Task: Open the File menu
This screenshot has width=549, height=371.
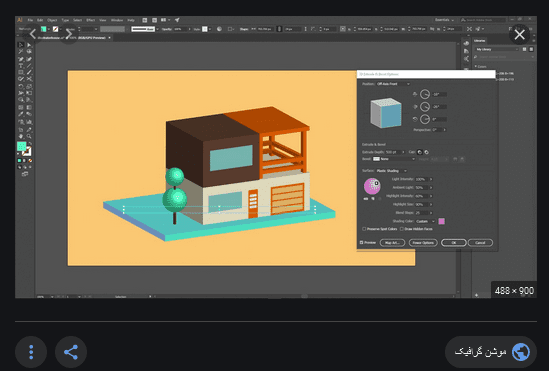Action: point(30,20)
